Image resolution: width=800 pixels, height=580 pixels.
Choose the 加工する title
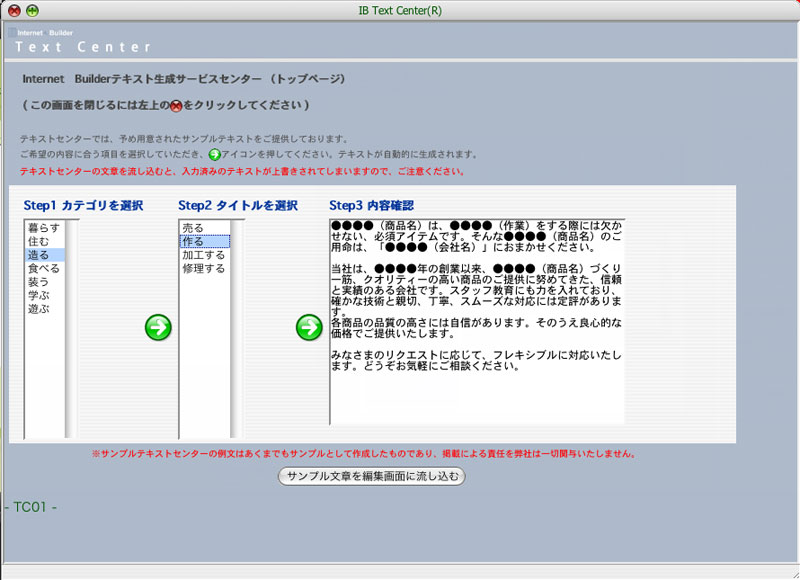pos(203,255)
